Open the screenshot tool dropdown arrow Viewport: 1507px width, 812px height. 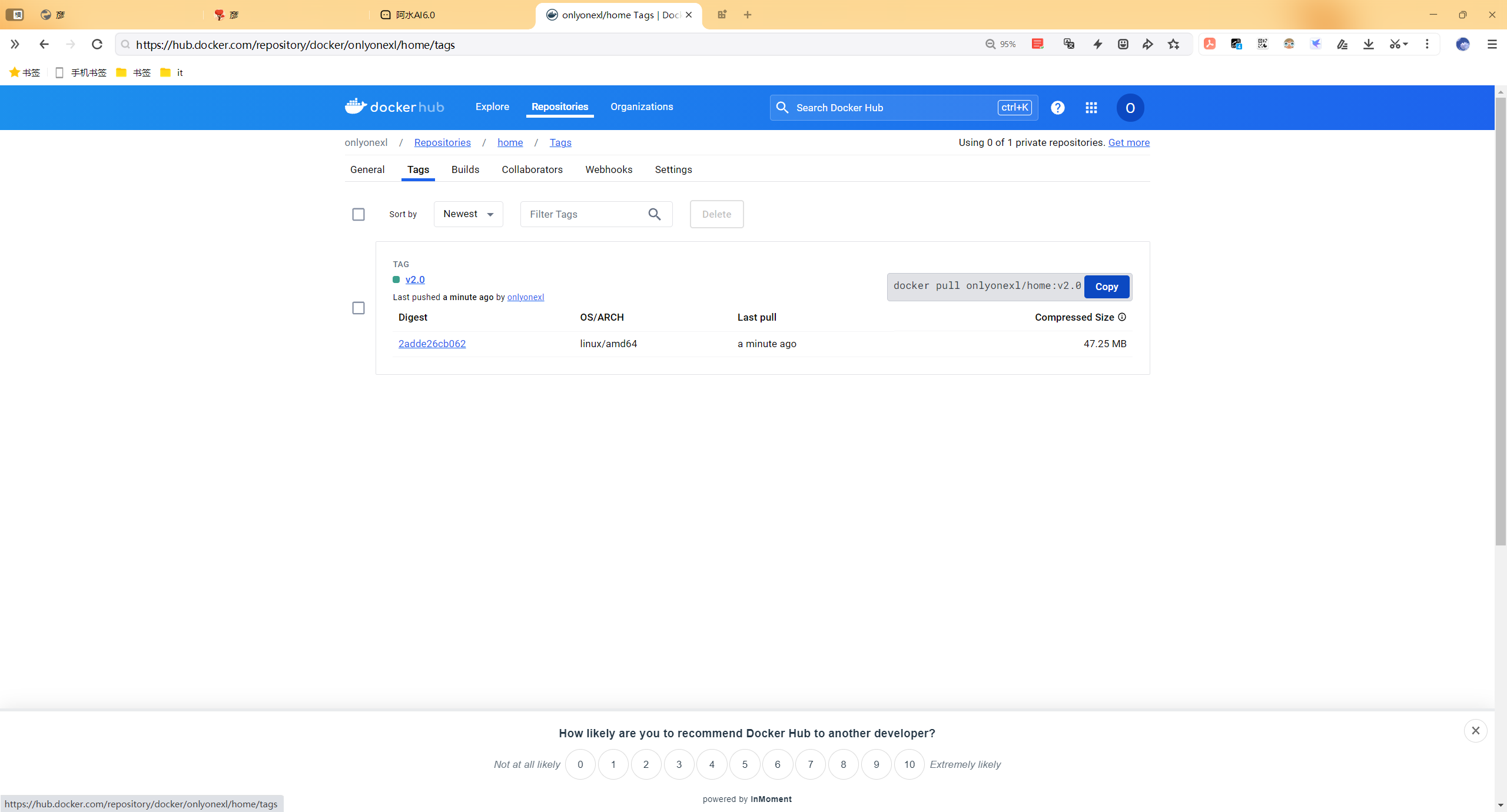pyautogui.click(x=1406, y=44)
